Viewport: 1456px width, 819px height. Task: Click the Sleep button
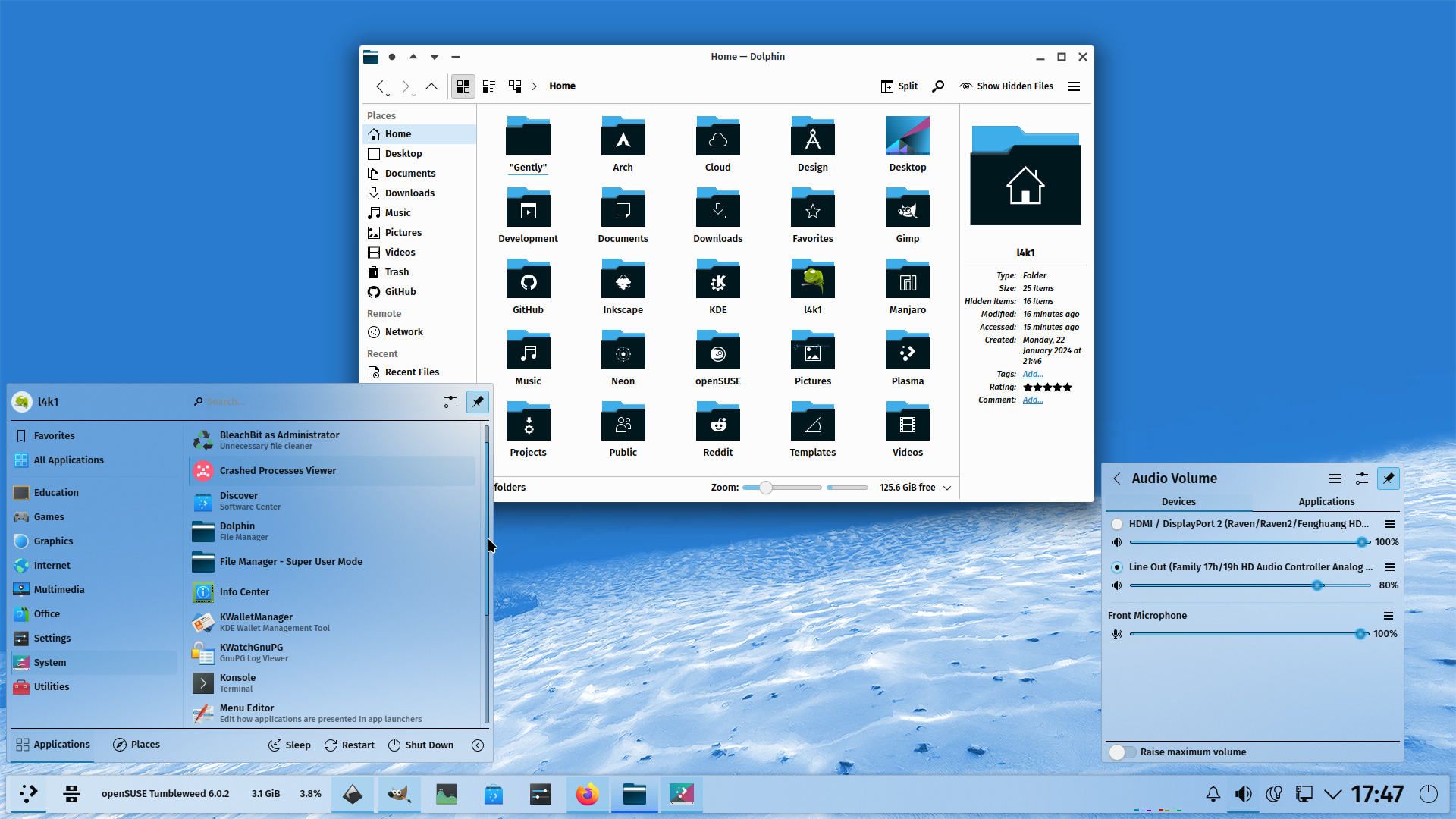(x=290, y=745)
